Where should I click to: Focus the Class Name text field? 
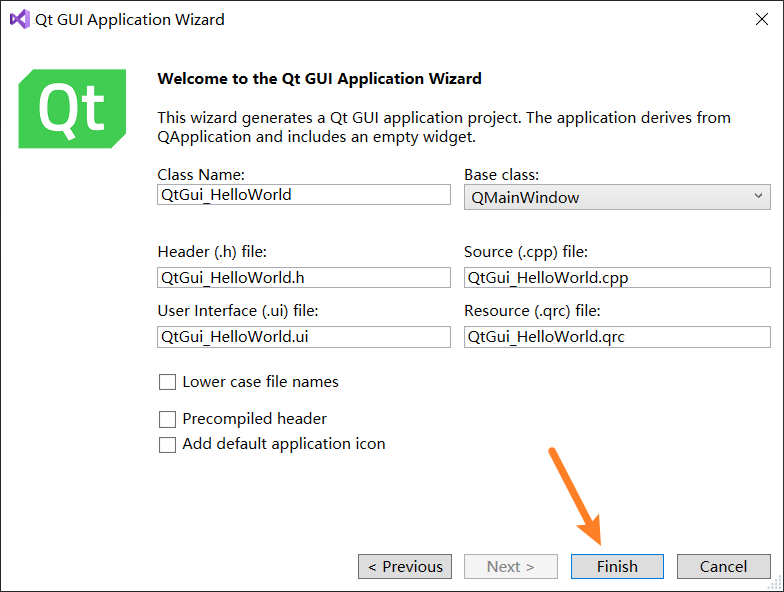pyautogui.click(x=304, y=195)
